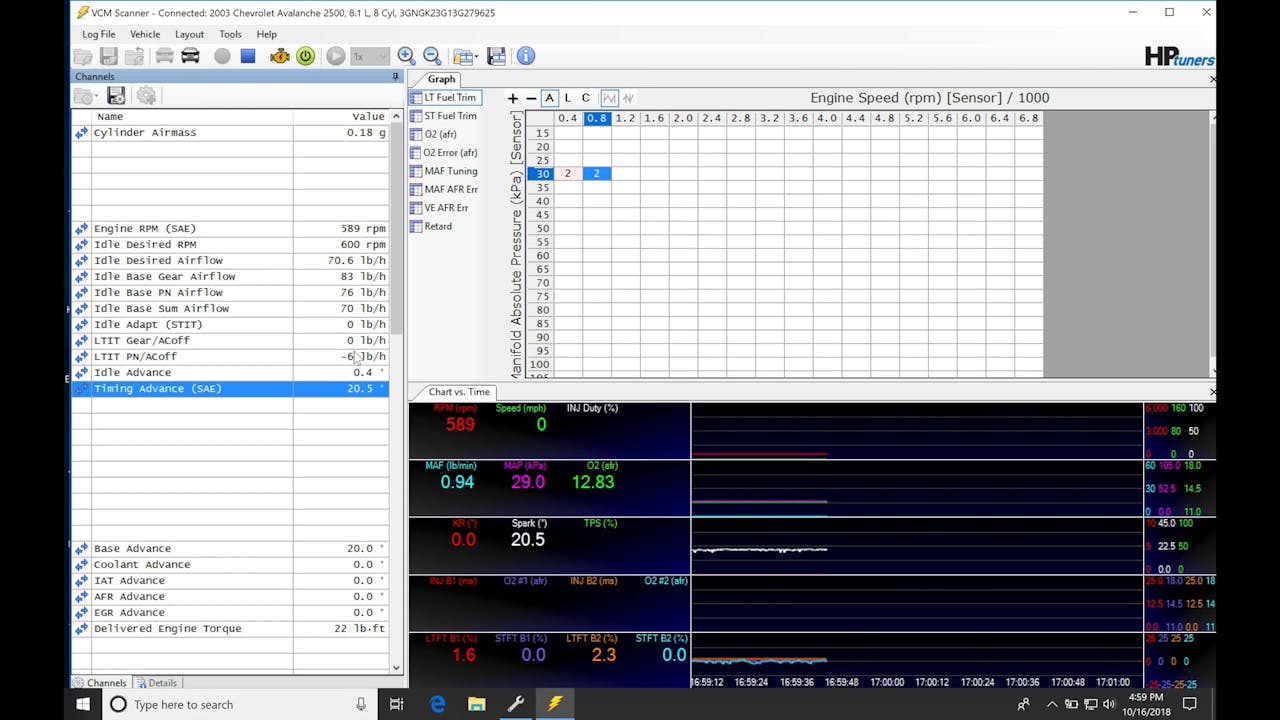Click the save log file toolbar icon
The height and width of the screenshot is (720, 1280).
click(x=110, y=56)
